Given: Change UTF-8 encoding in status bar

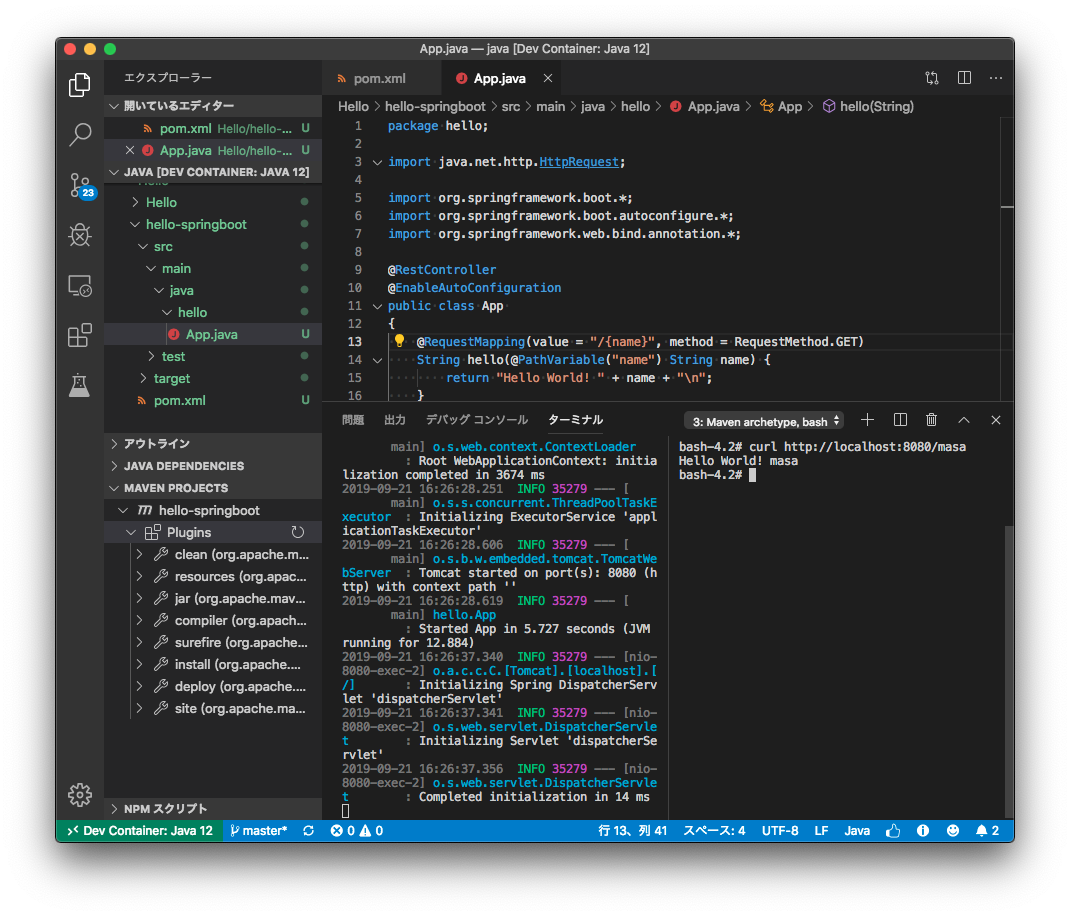Looking at the screenshot, I should [780, 831].
